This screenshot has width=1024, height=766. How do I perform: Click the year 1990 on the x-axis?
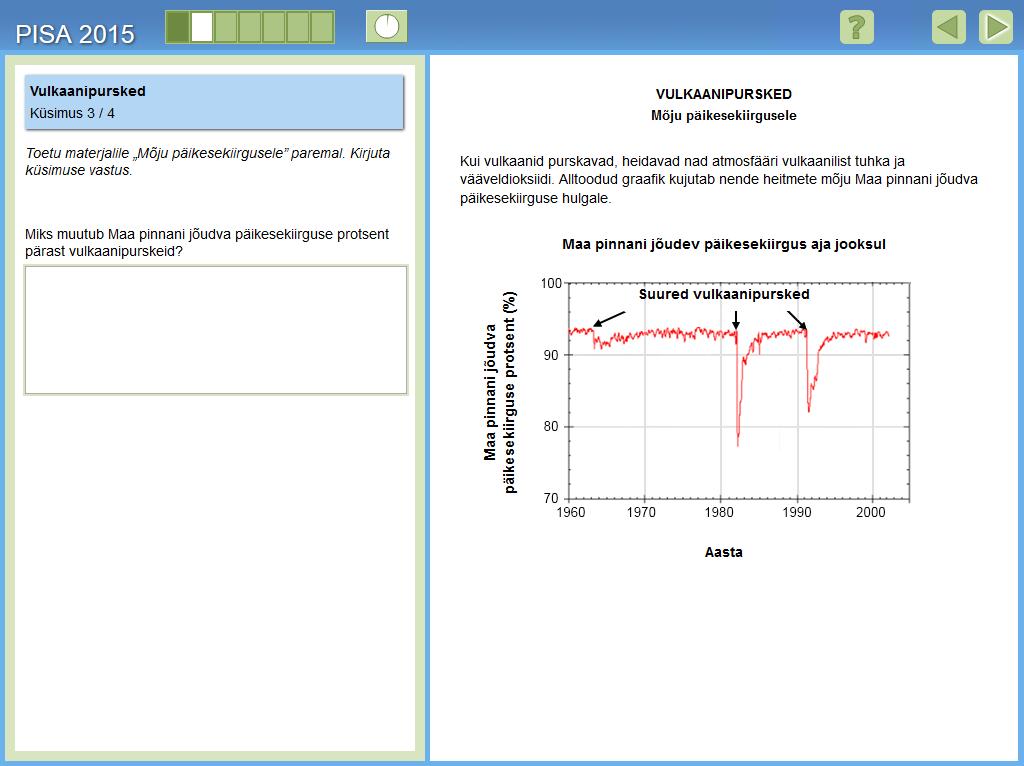pos(797,512)
